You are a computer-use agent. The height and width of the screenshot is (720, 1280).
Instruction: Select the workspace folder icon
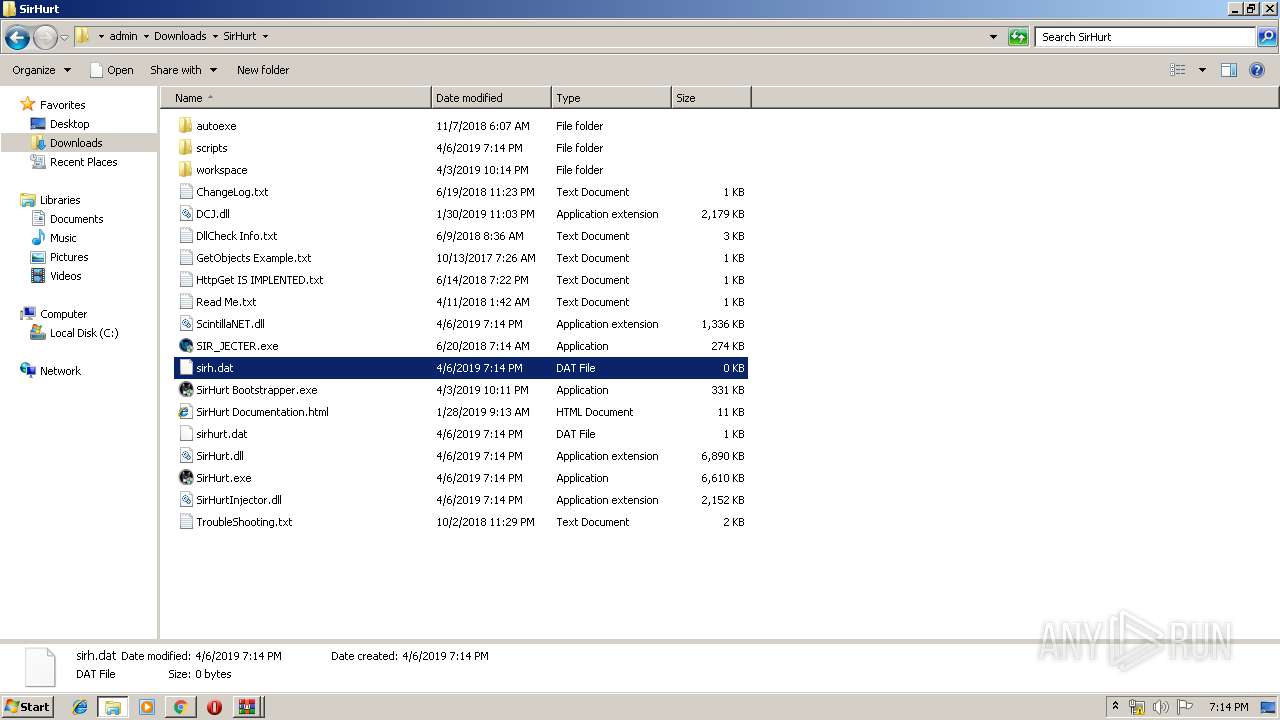pos(185,170)
